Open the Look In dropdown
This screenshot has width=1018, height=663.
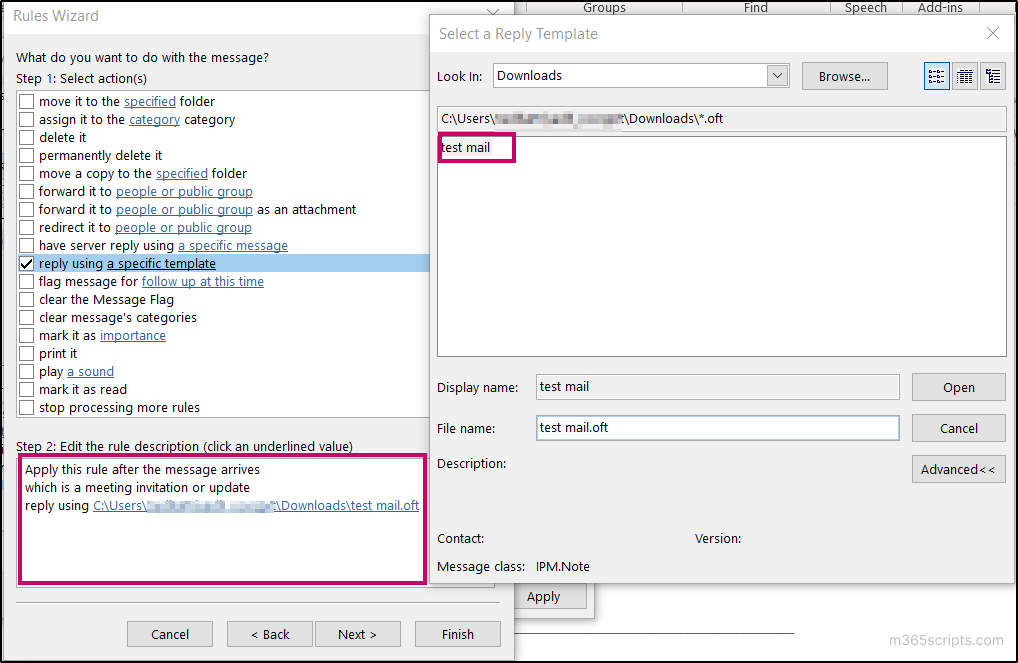[777, 75]
